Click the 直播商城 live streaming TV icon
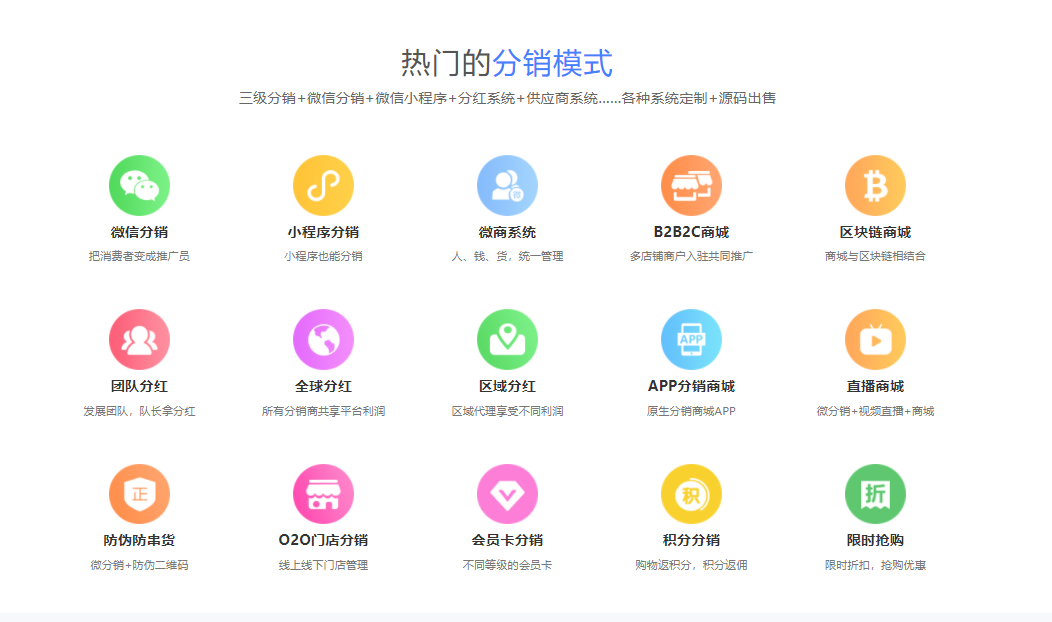 (875, 339)
